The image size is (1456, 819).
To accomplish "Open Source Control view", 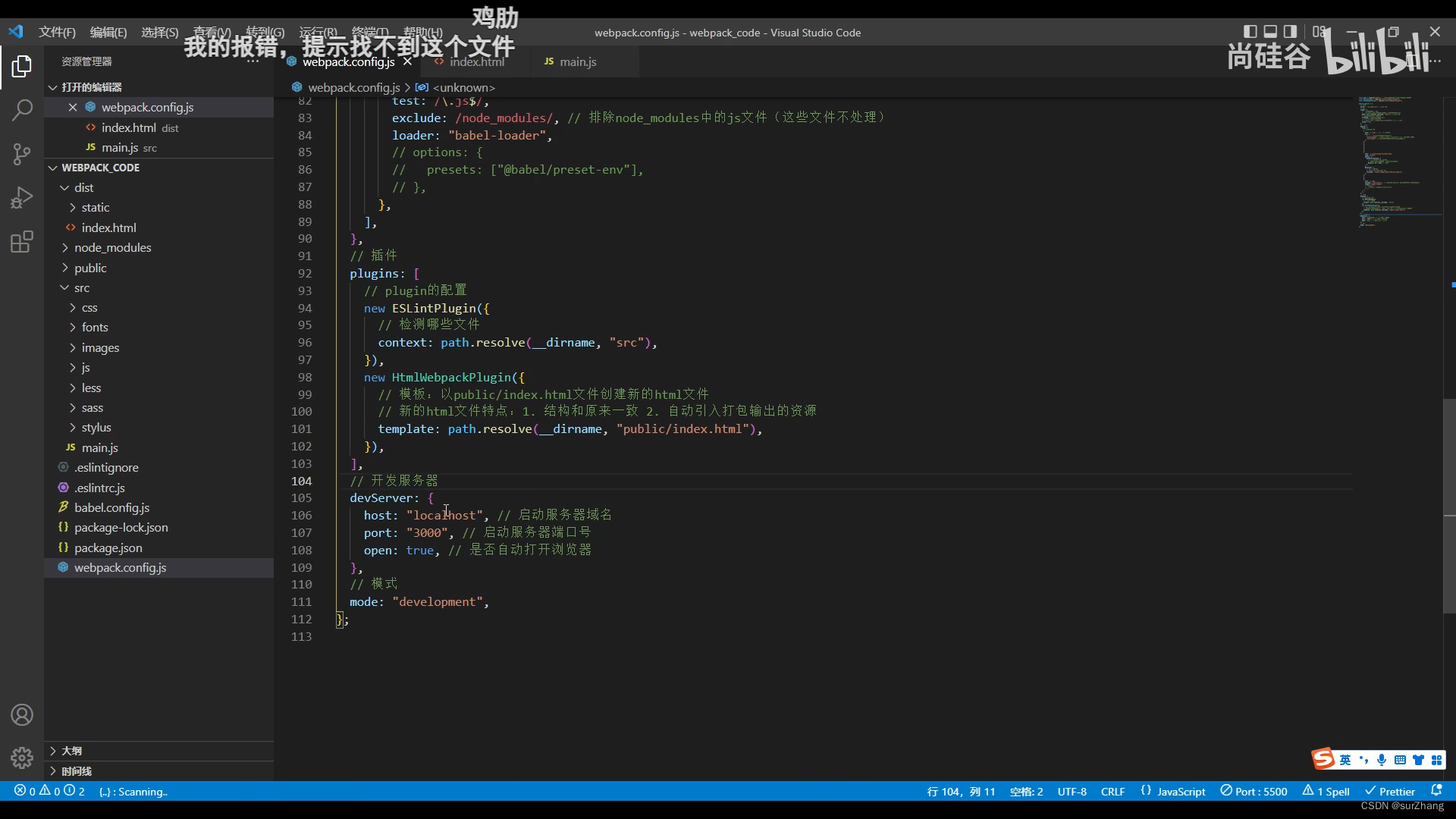I will 22,154.
